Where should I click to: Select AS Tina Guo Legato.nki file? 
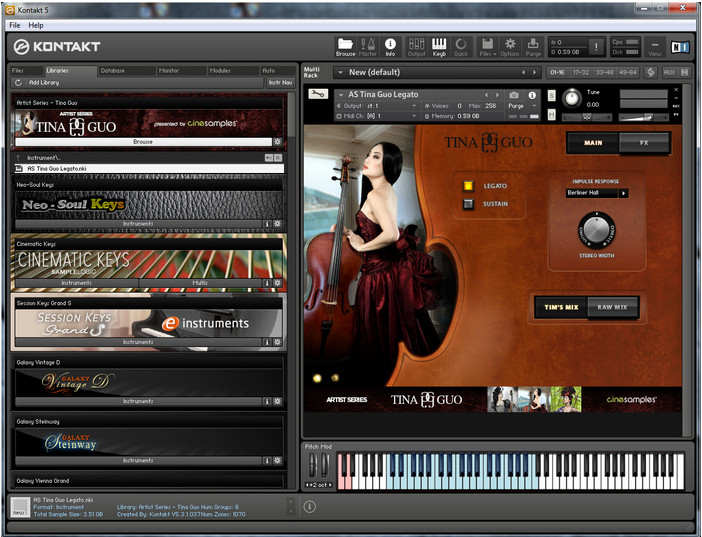tap(149, 168)
